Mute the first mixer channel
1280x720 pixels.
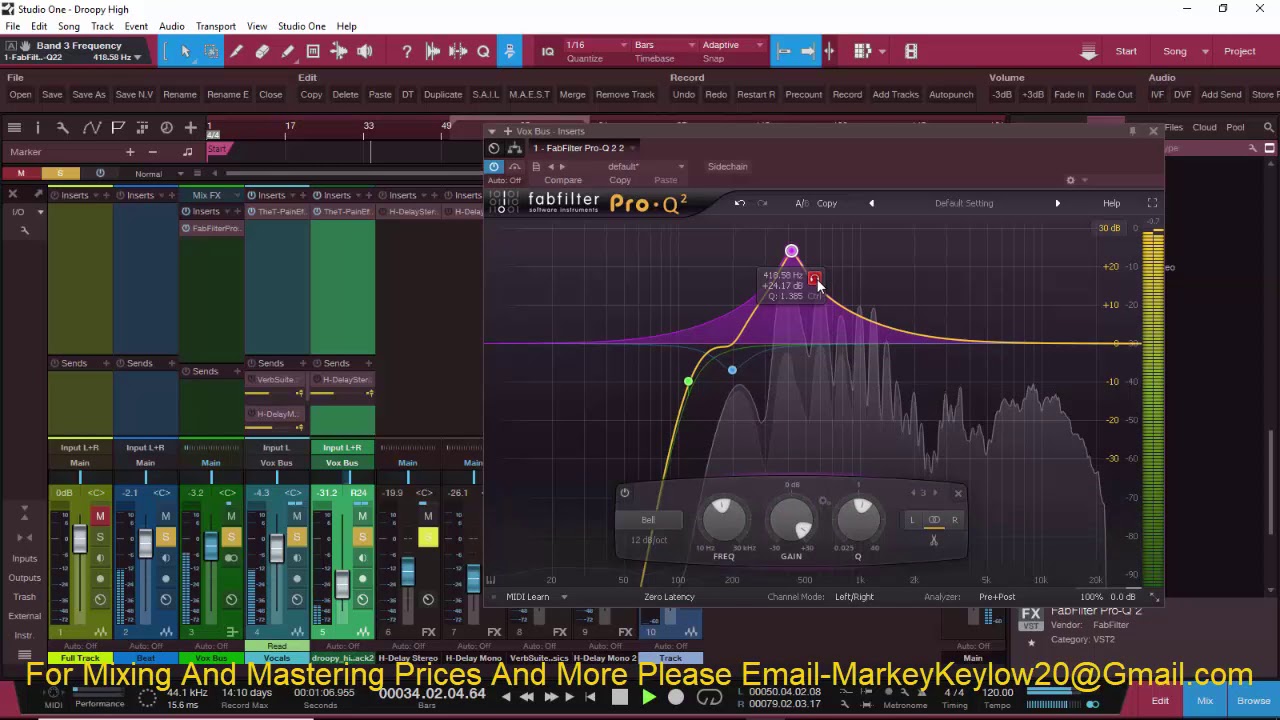pyautogui.click(x=100, y=516)
